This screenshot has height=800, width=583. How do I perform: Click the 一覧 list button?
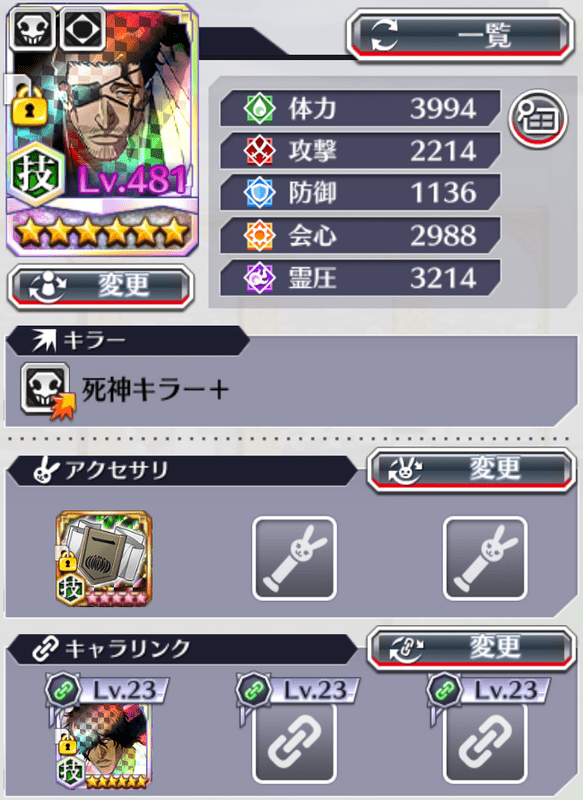(x=460, y=35)
